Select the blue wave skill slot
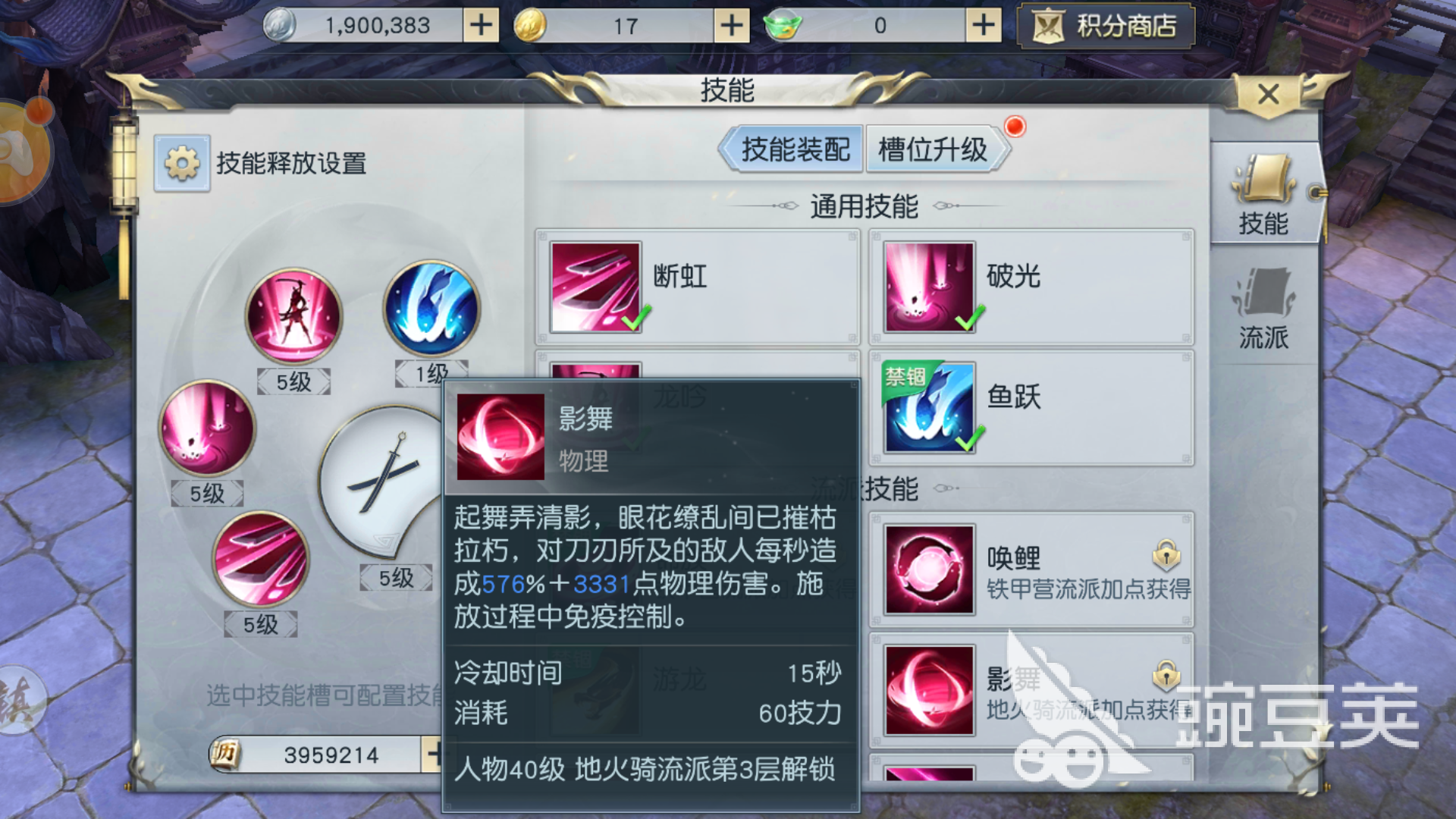Image resolution: width=1456 pixels, height=819 pixels. 431,309
